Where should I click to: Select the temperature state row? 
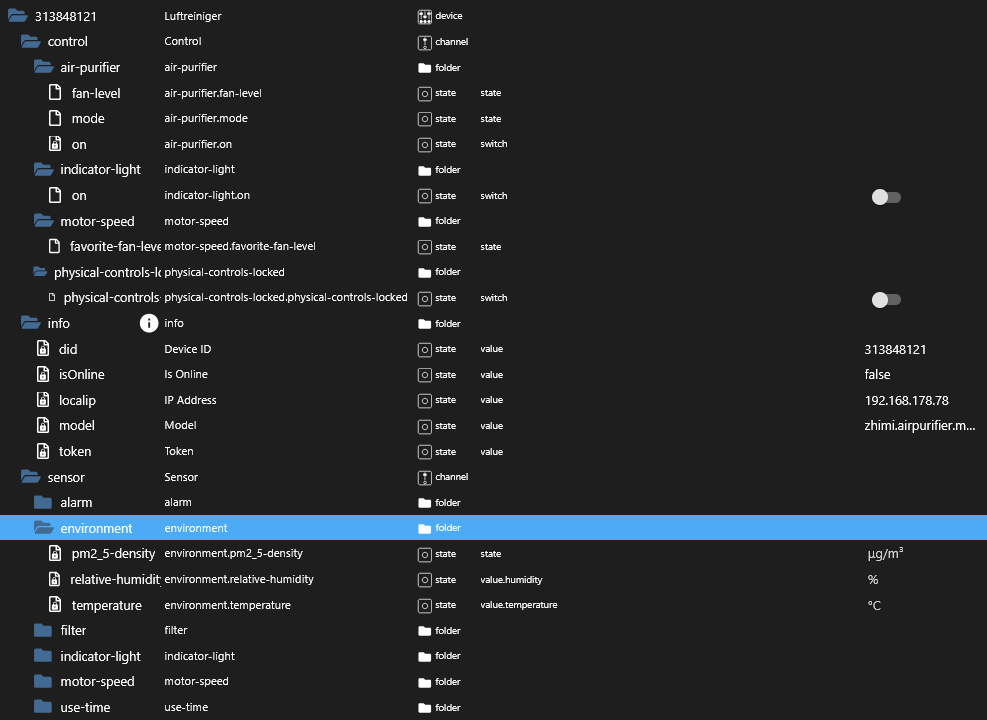(106, 605)
